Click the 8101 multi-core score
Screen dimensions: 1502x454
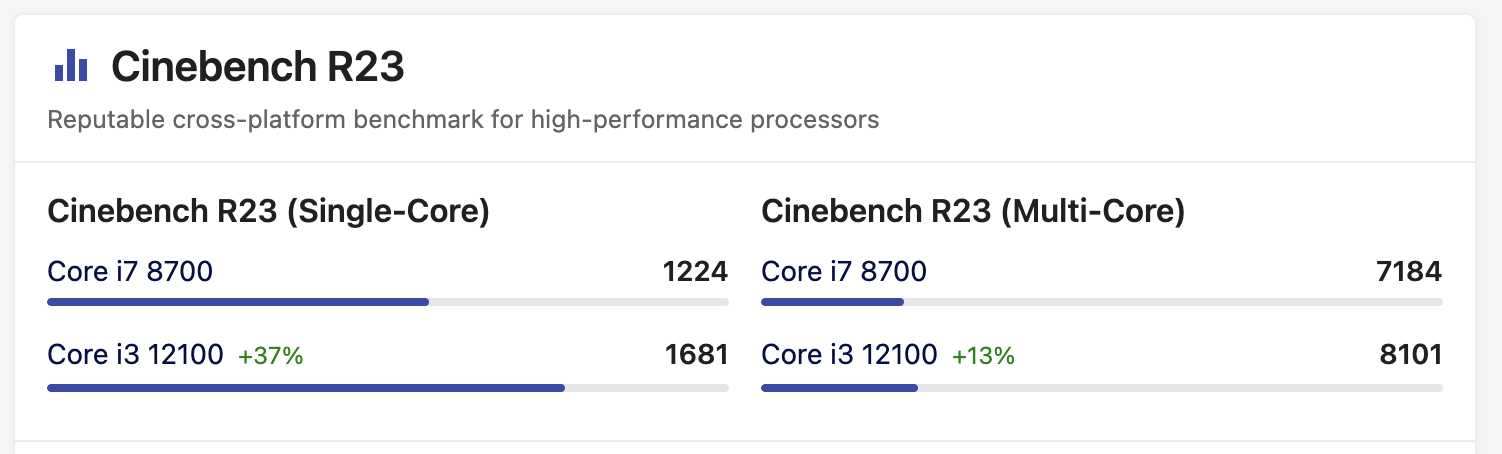[x=1410, y=354]
